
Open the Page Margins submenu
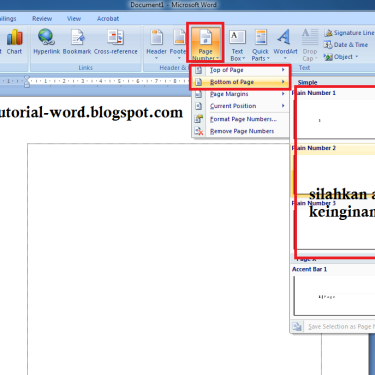240,94
